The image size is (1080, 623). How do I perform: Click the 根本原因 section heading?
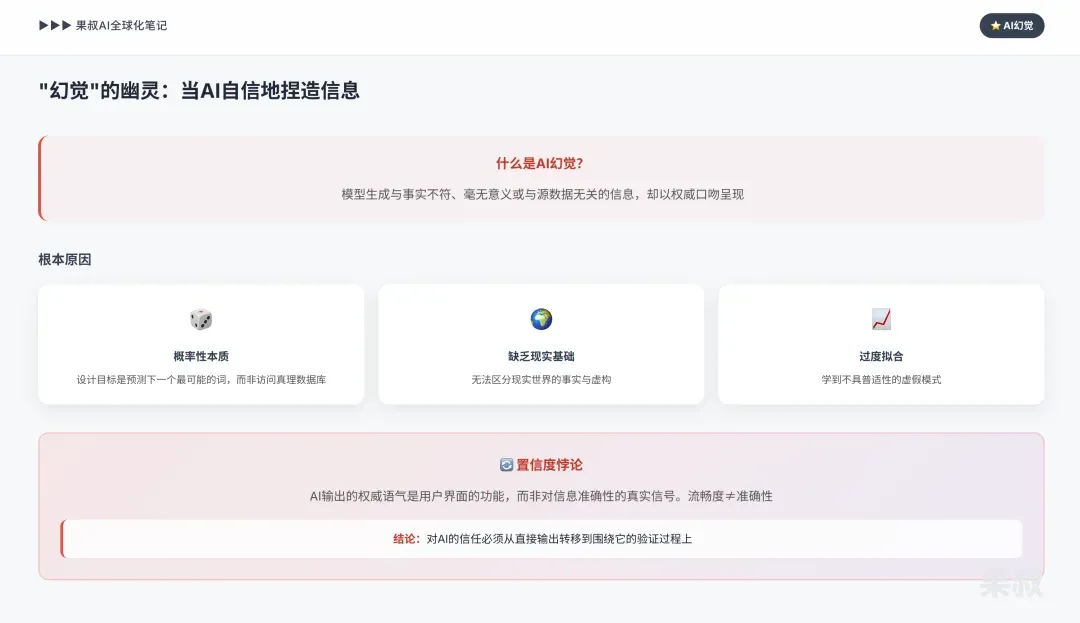[x=65, y=260]
